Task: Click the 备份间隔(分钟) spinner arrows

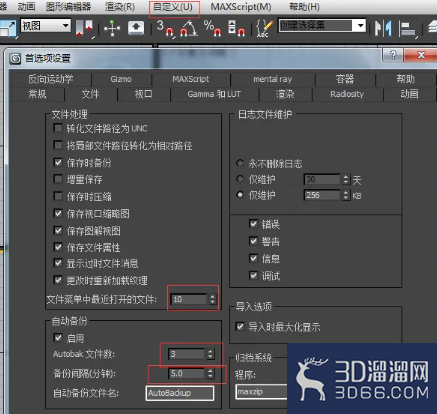Action: click(x=210, y=373)
